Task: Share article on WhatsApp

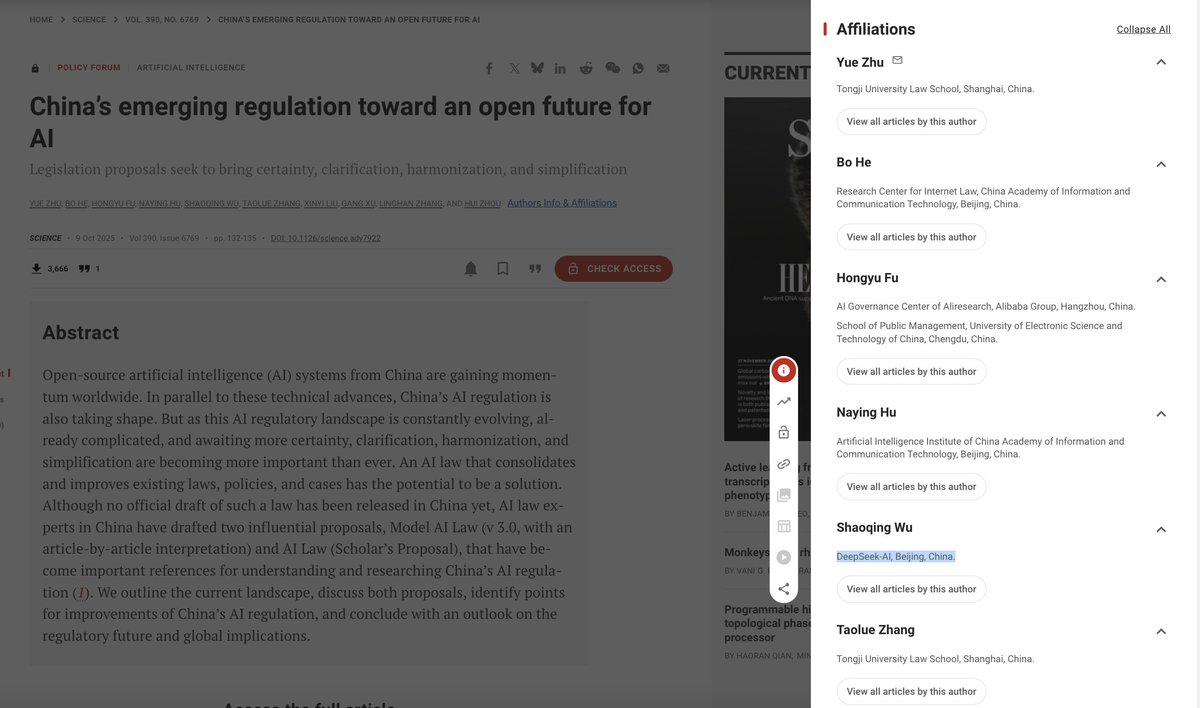Action: point(638,68)
